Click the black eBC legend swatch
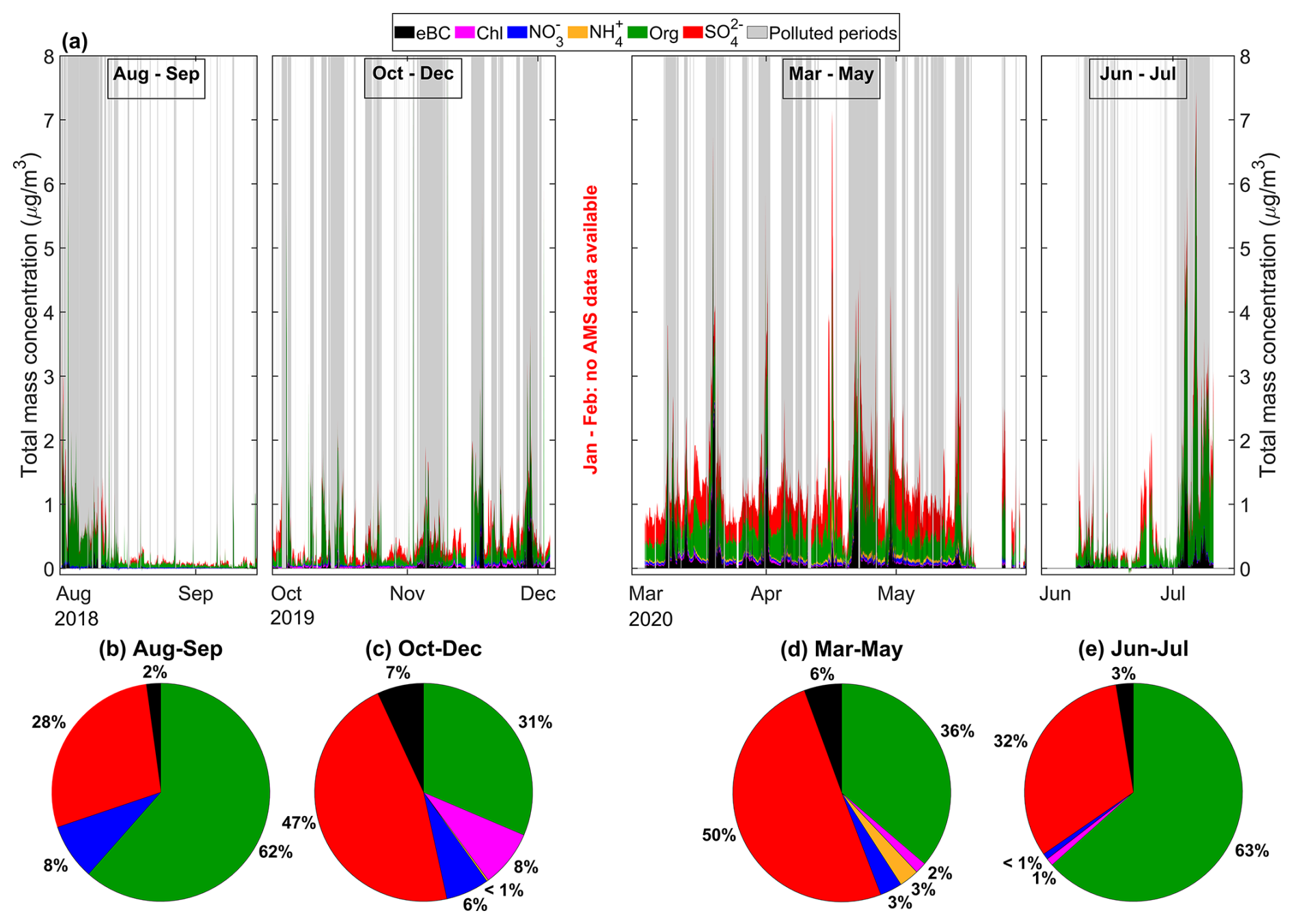This screenshot has width=1293, height=924. [x=405, y=32]
